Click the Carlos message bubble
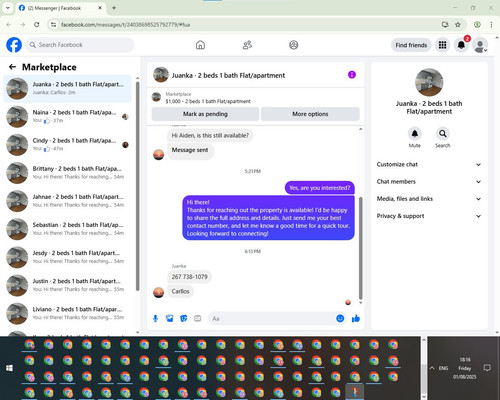 (180, 291)
